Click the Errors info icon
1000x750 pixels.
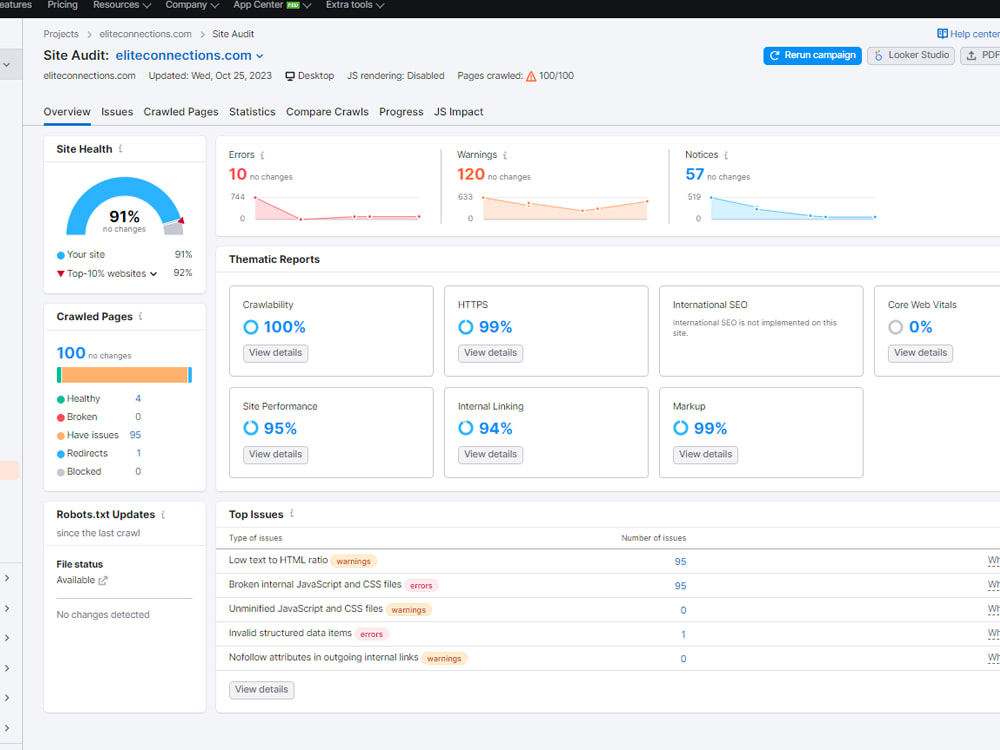(262, 155)
